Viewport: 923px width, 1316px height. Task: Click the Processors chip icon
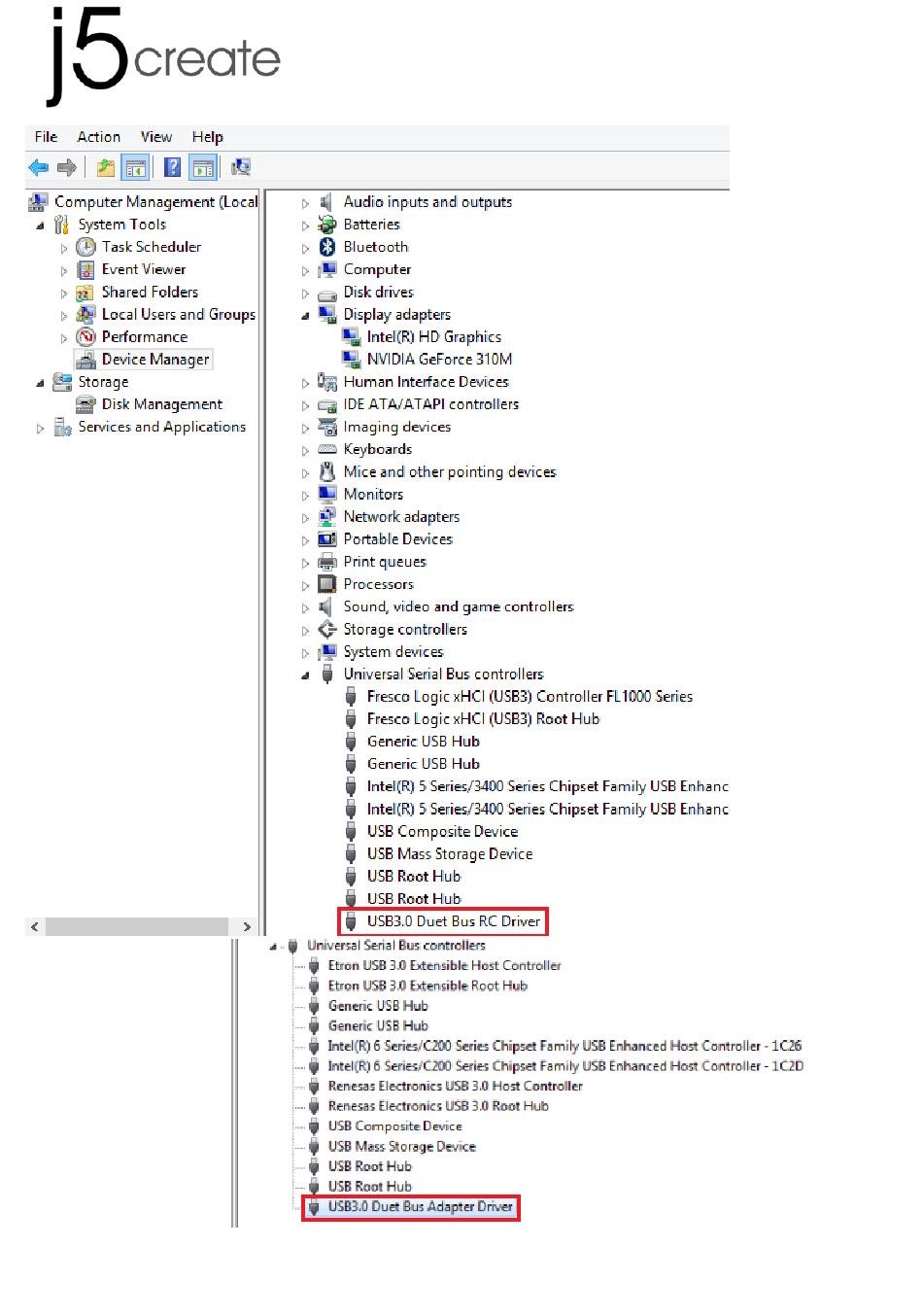[327, 584]
